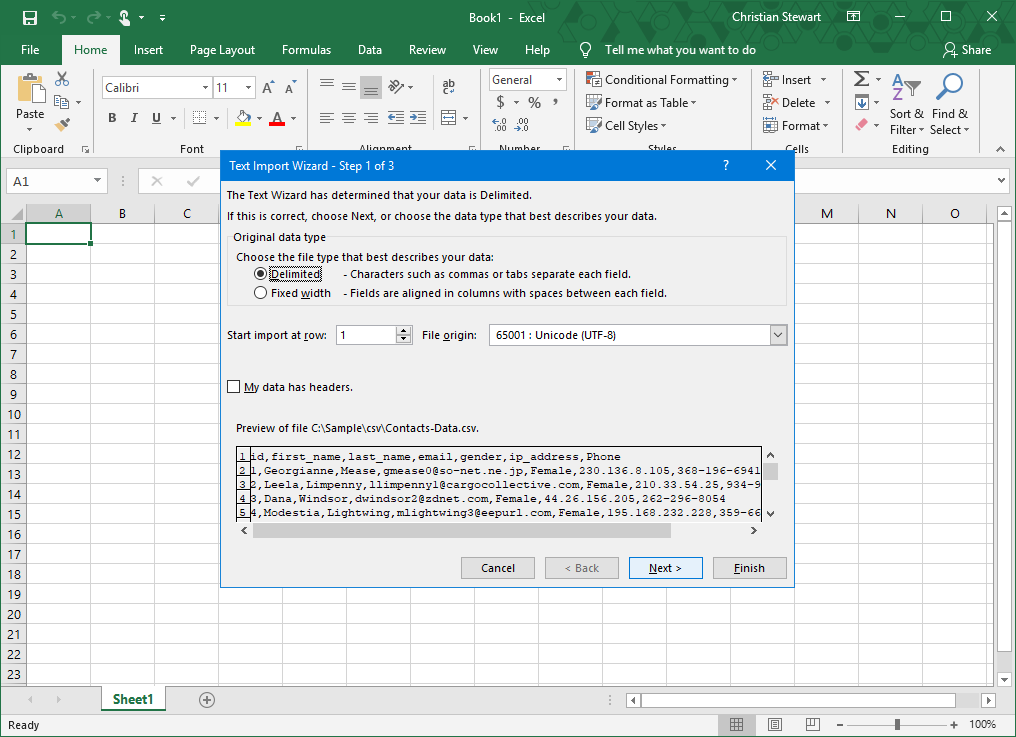Increase the Start import at row value

click(404, 331)
